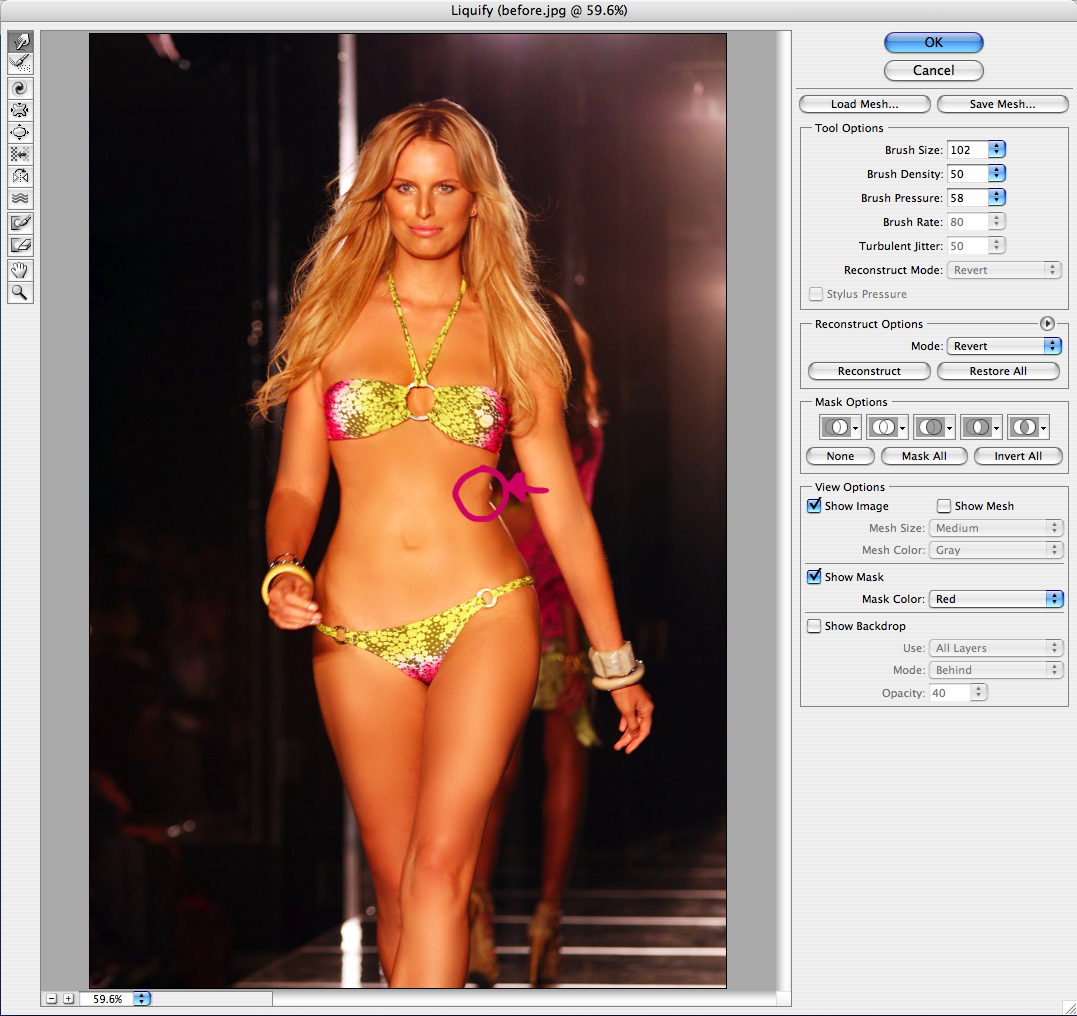Click the Brush Density value field

coord(968,173)
